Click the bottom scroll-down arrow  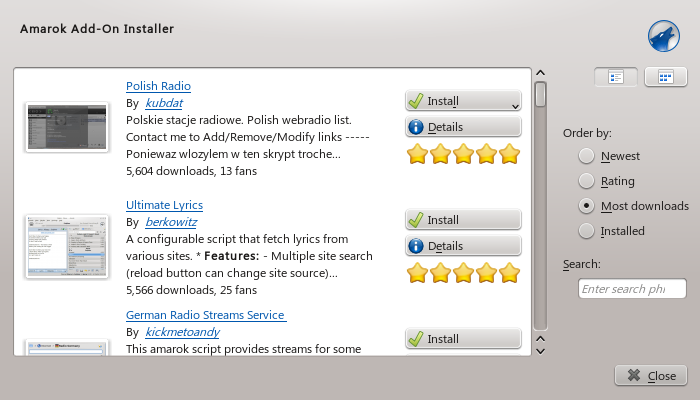click(x=540, y=351)
